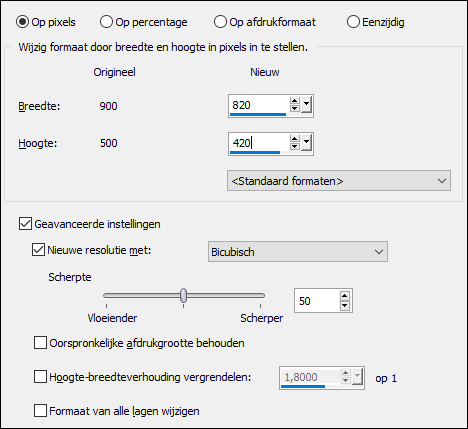
Task: Uncheck Geavanceerde instellingen checkbox
Action: (25, 224)
